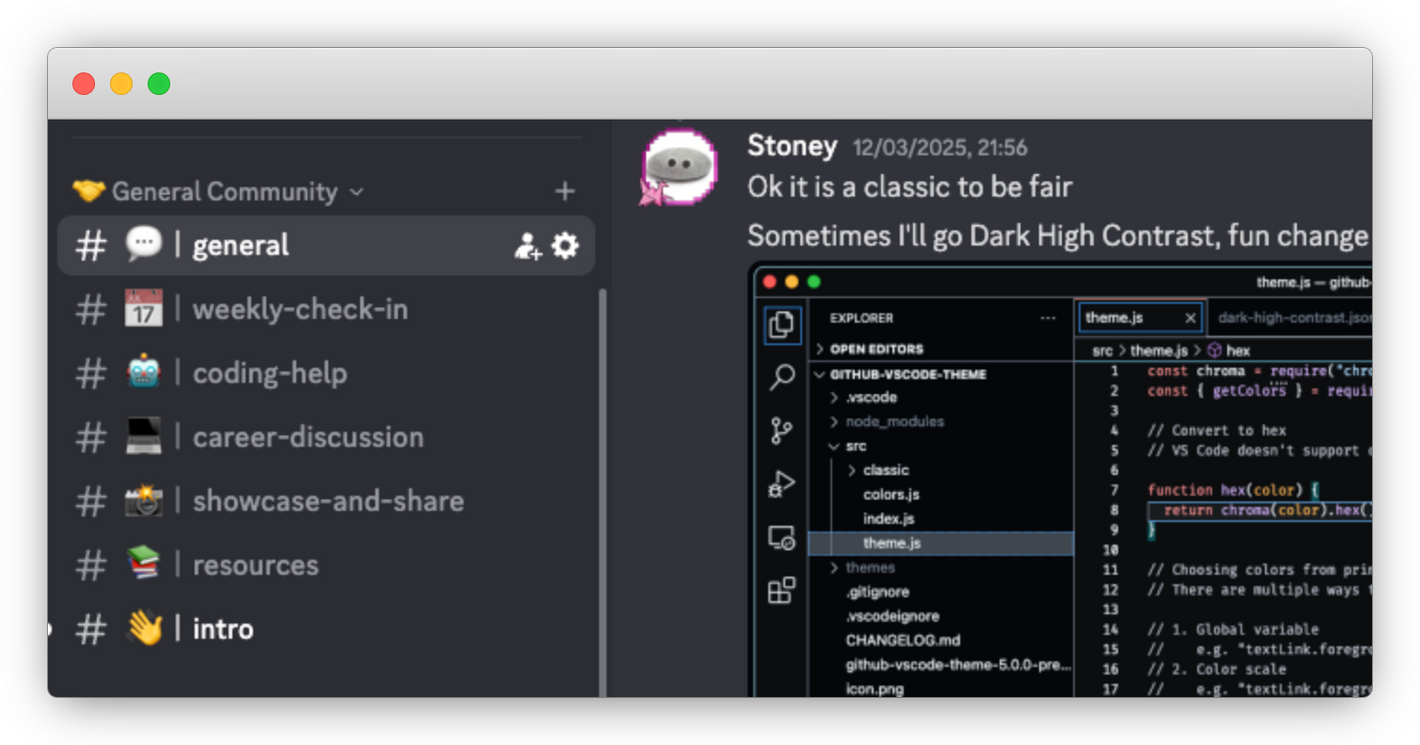This screenshot has height=745, width=1420.
Task: Click the green macOS fullscreen button
Action: coord(159,84)
